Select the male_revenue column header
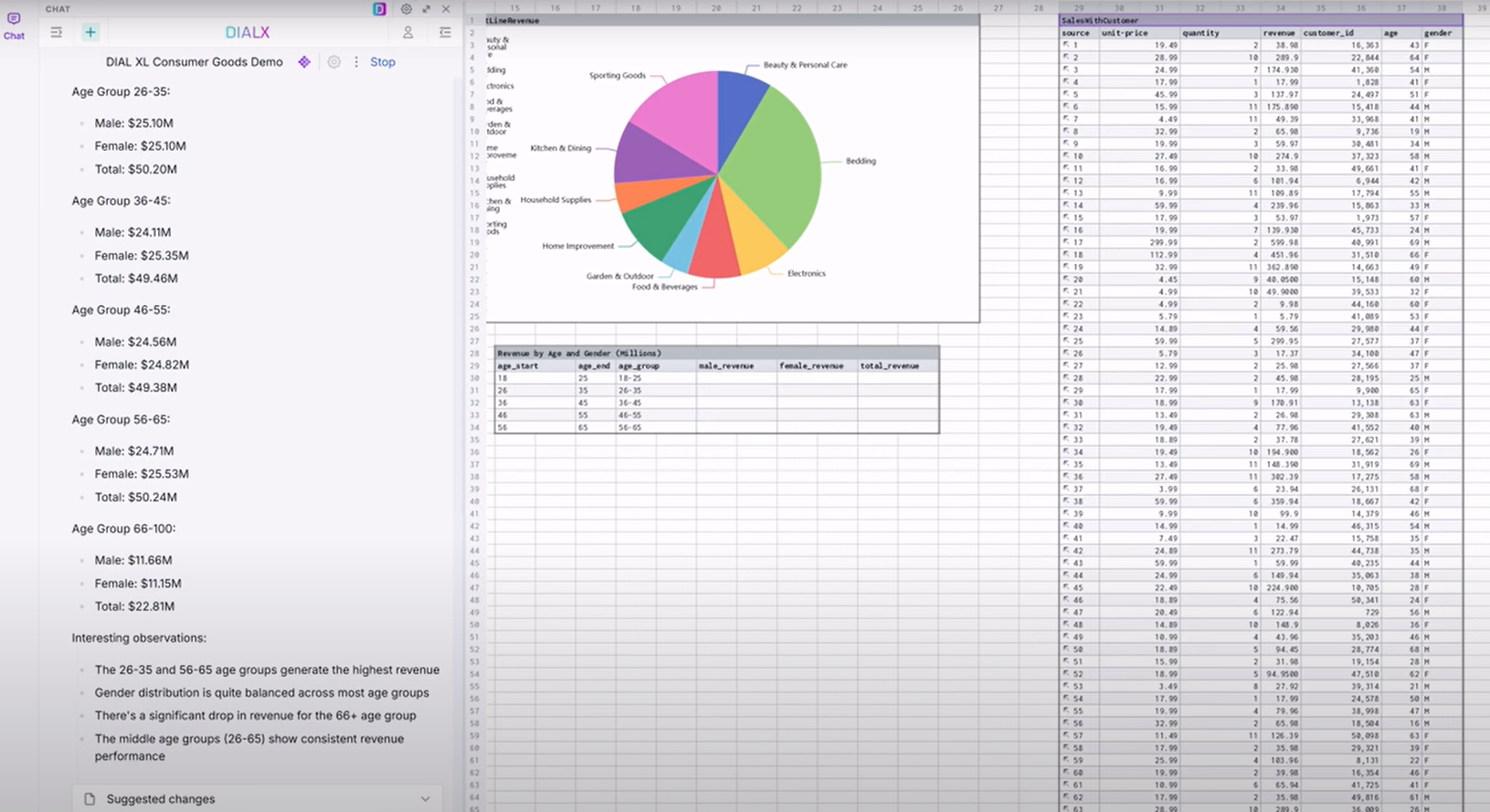1490x812 pixels. pyautogui.click(x=726, y=365)
